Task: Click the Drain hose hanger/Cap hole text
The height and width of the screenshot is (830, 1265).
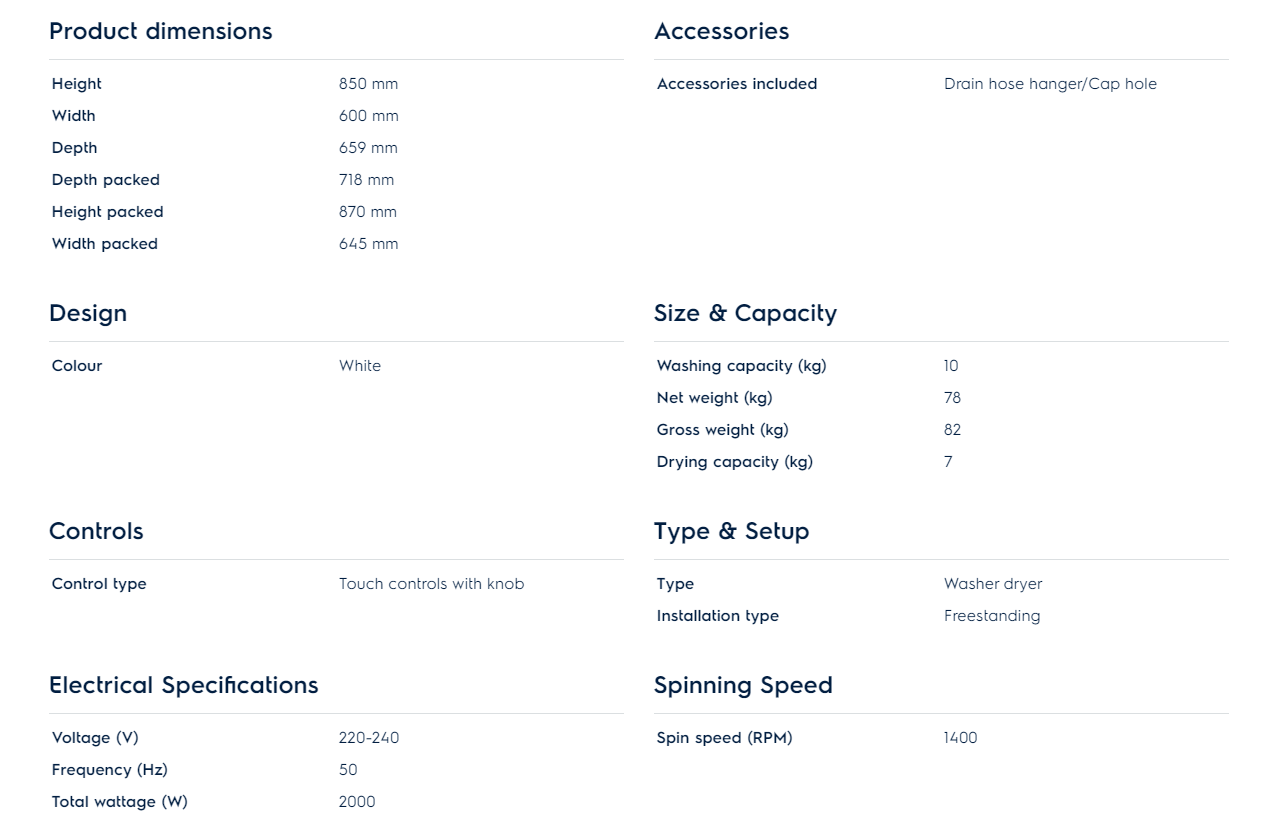Action: pos(1050,84)
